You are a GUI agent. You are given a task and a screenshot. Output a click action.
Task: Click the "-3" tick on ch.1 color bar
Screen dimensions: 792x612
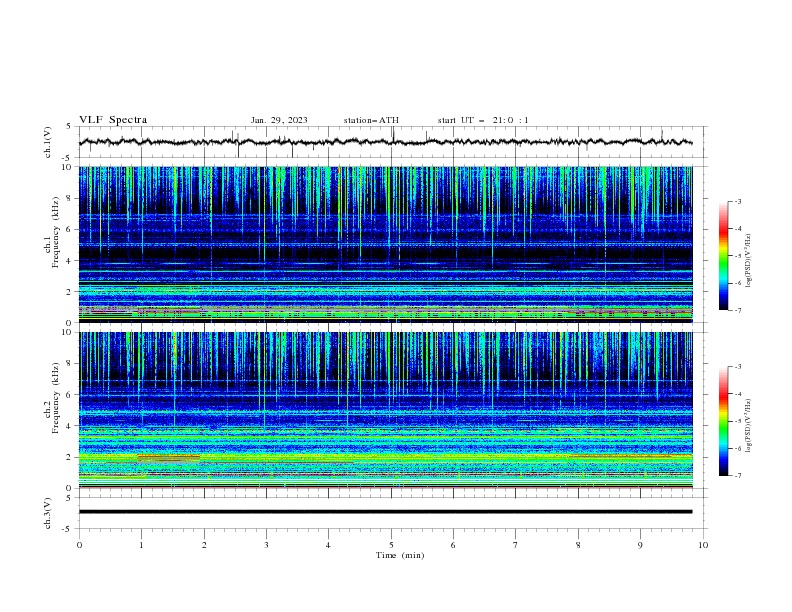[x=737, y=201]
